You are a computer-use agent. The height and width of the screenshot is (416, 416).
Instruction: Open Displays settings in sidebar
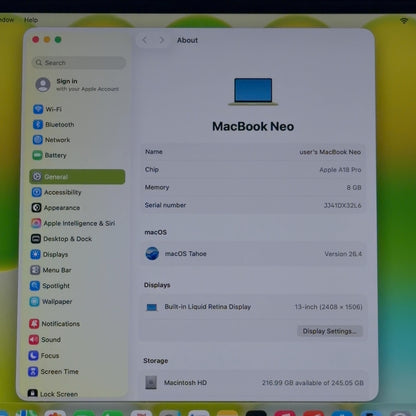pyautogui.click(x=49, y=254)
